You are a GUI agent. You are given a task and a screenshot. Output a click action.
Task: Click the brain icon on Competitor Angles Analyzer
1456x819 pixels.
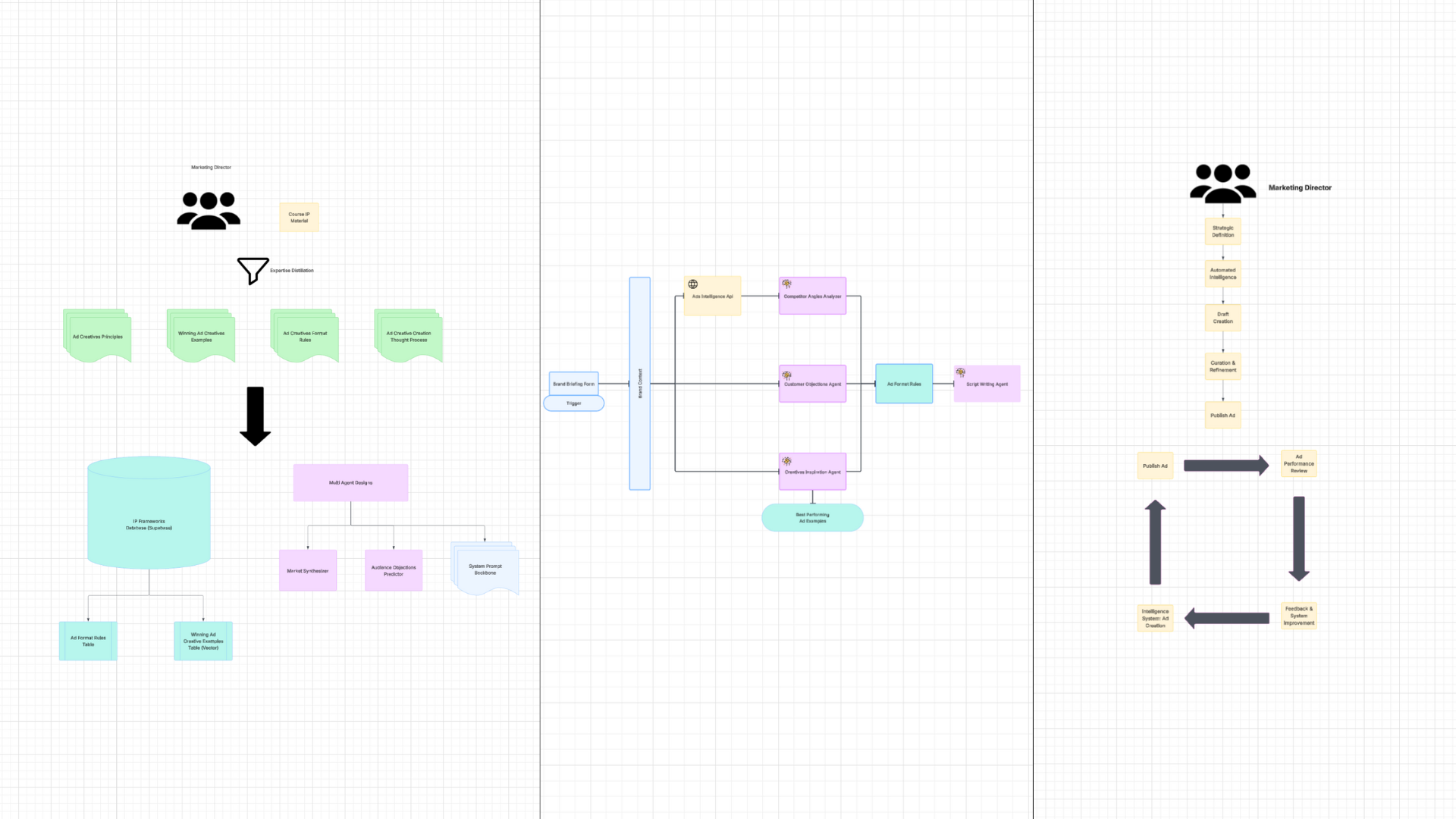[786, 284]
